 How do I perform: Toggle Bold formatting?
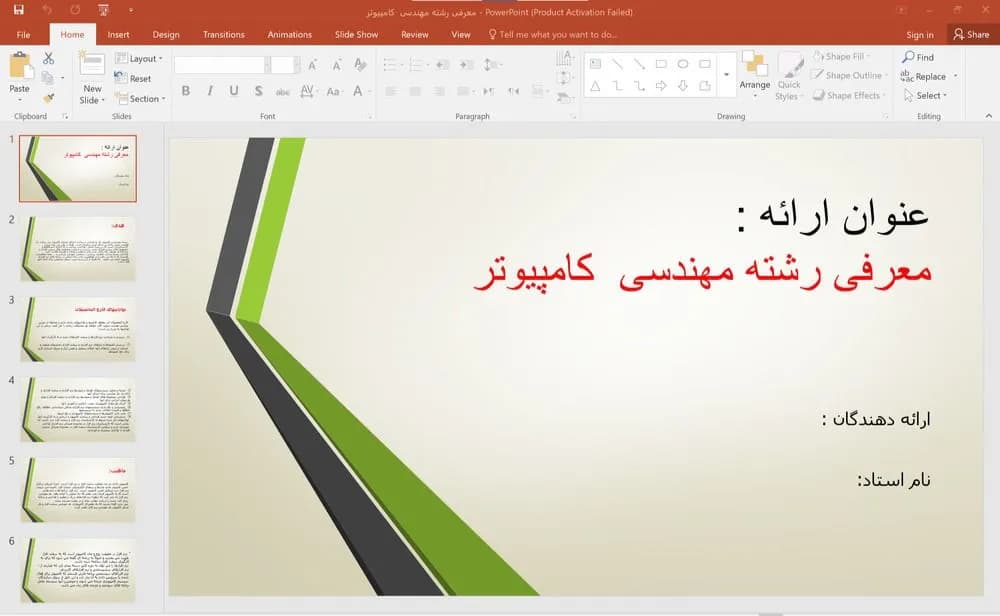click(x=186, y=91)
